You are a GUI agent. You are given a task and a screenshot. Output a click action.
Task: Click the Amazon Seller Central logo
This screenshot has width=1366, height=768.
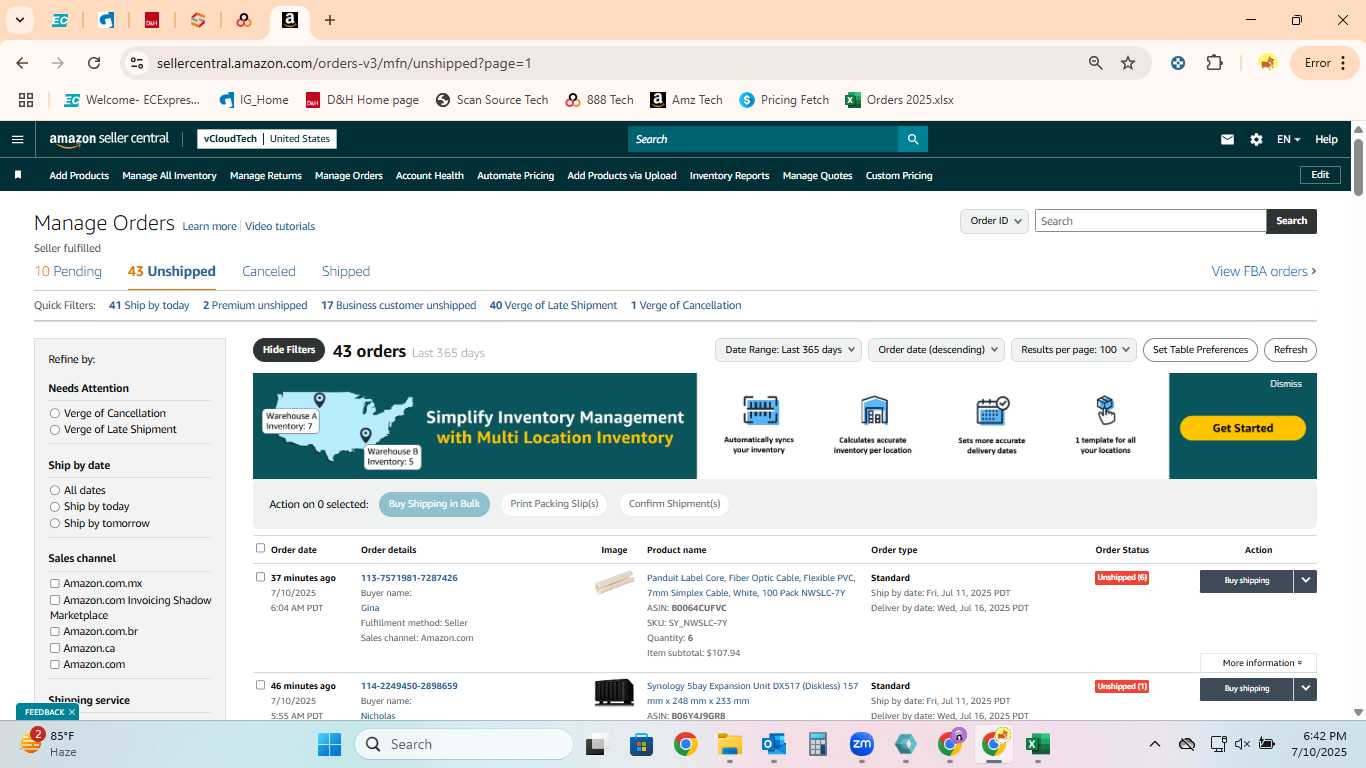109,139
